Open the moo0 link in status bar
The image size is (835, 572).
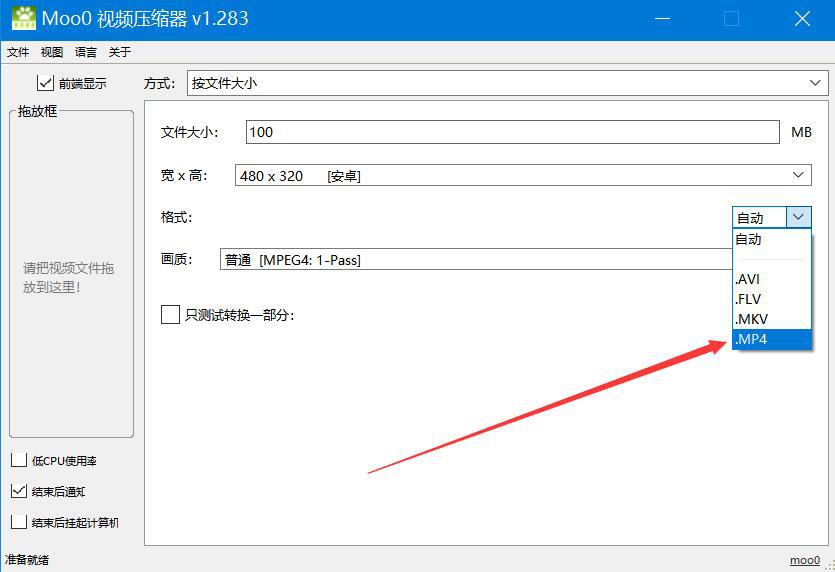click(x=805, y=560)
